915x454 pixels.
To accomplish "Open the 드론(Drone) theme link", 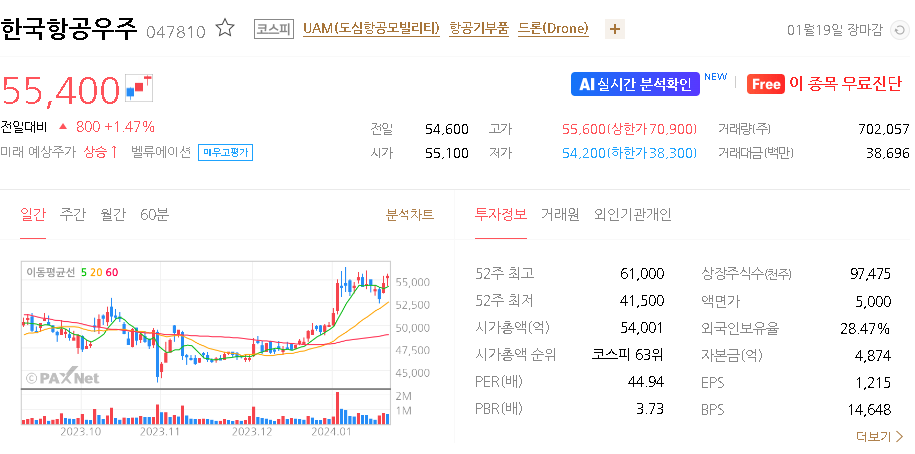I will click(553, 29).
